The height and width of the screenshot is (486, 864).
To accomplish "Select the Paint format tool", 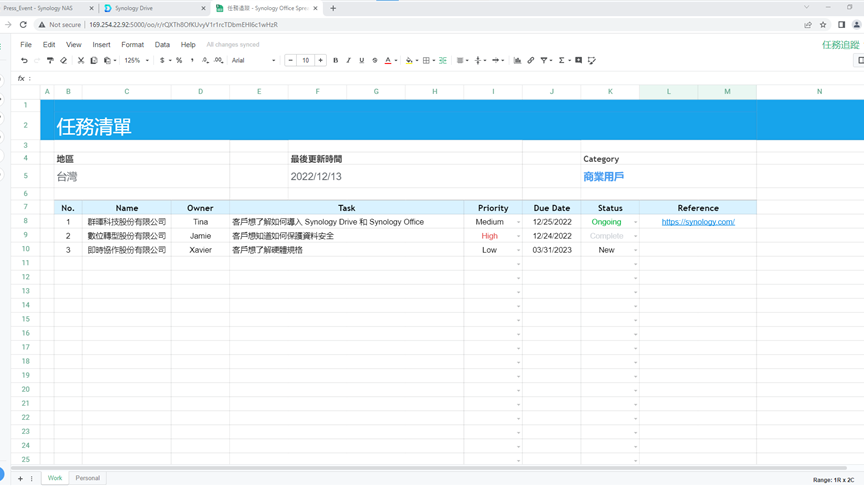I will point(50,61).
